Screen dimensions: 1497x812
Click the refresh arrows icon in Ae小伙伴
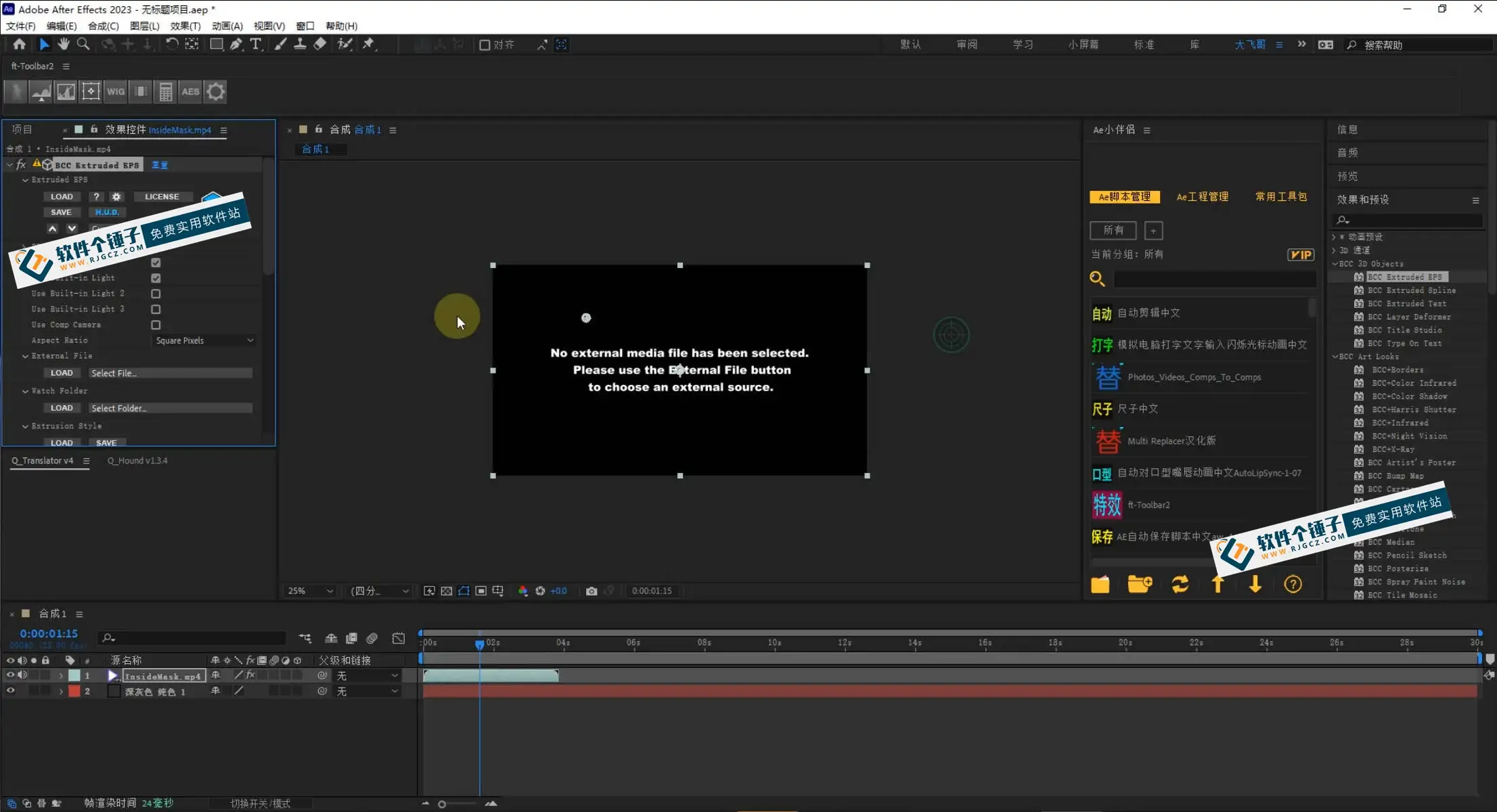pyautogui.click(x=1180, y=584)
